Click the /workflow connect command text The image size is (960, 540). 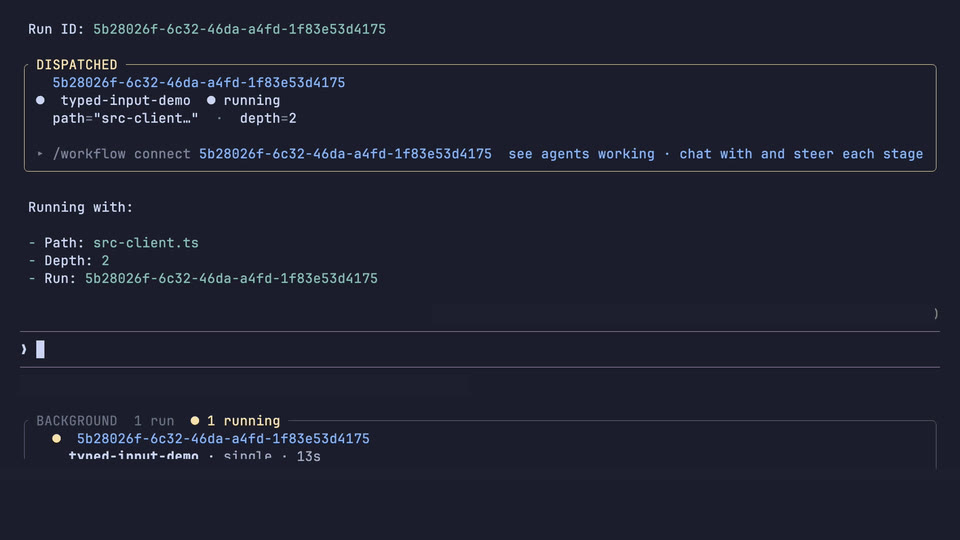coord(122,154)
